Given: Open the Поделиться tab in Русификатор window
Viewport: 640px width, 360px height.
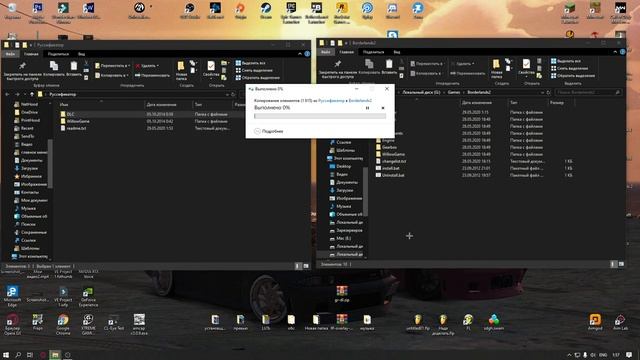Looking at the screenshot, I should click(x=58, y=54).
